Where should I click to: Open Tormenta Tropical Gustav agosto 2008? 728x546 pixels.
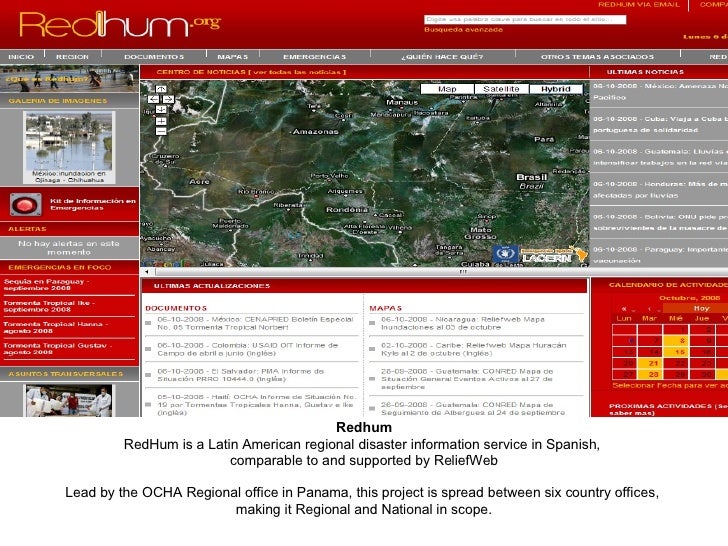[57, 349]
